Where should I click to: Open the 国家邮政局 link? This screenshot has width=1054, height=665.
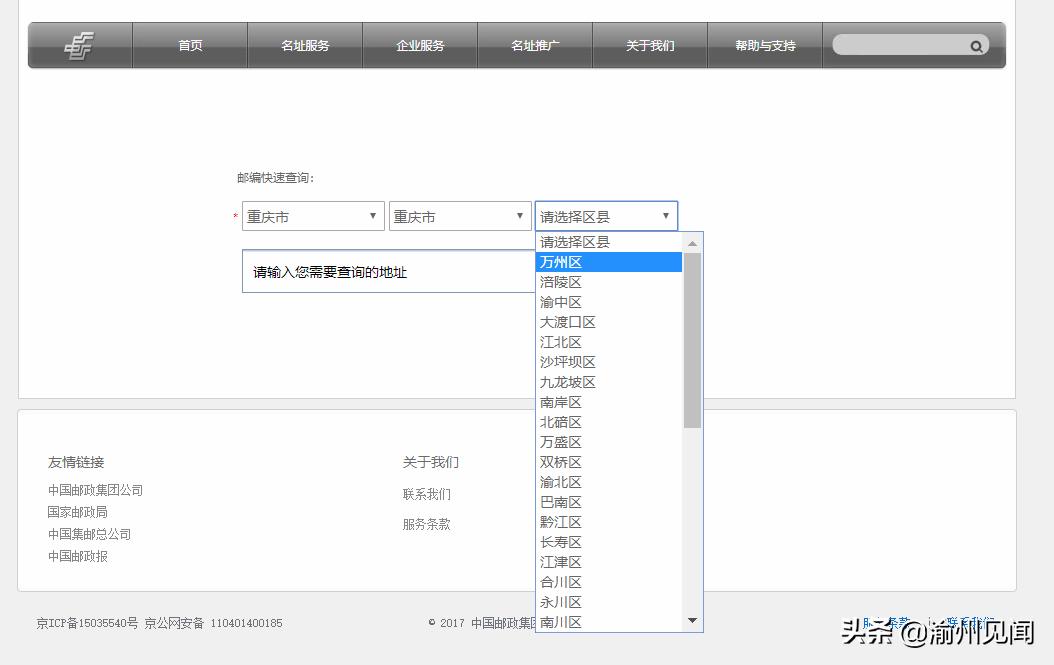(76, 512)
